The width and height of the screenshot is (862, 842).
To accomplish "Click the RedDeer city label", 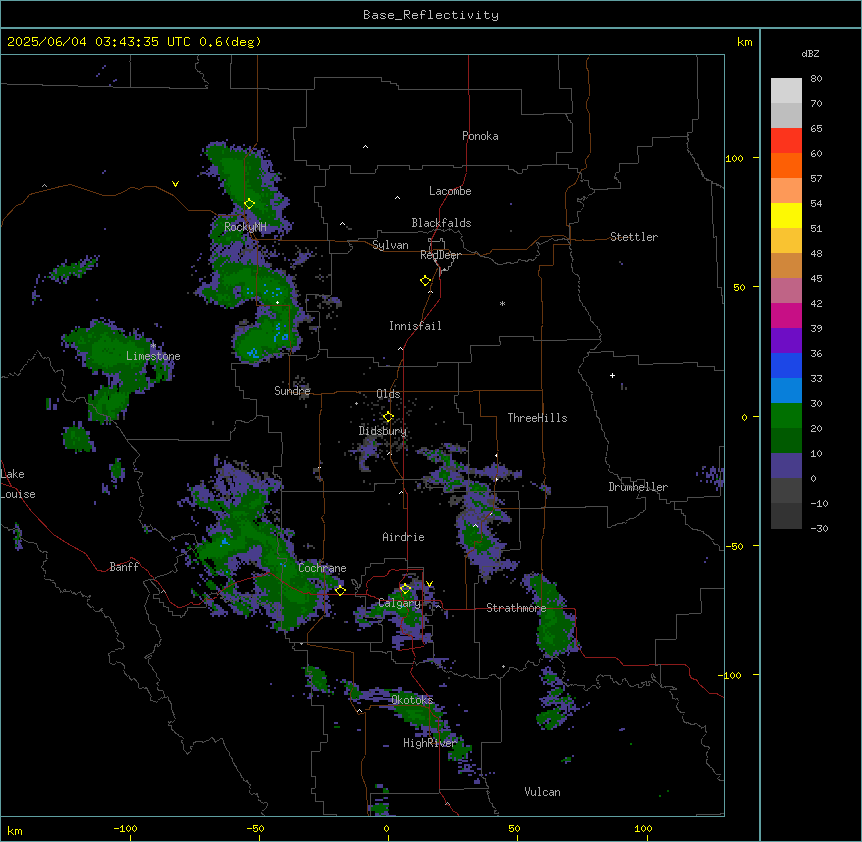I will coord(440,256).
